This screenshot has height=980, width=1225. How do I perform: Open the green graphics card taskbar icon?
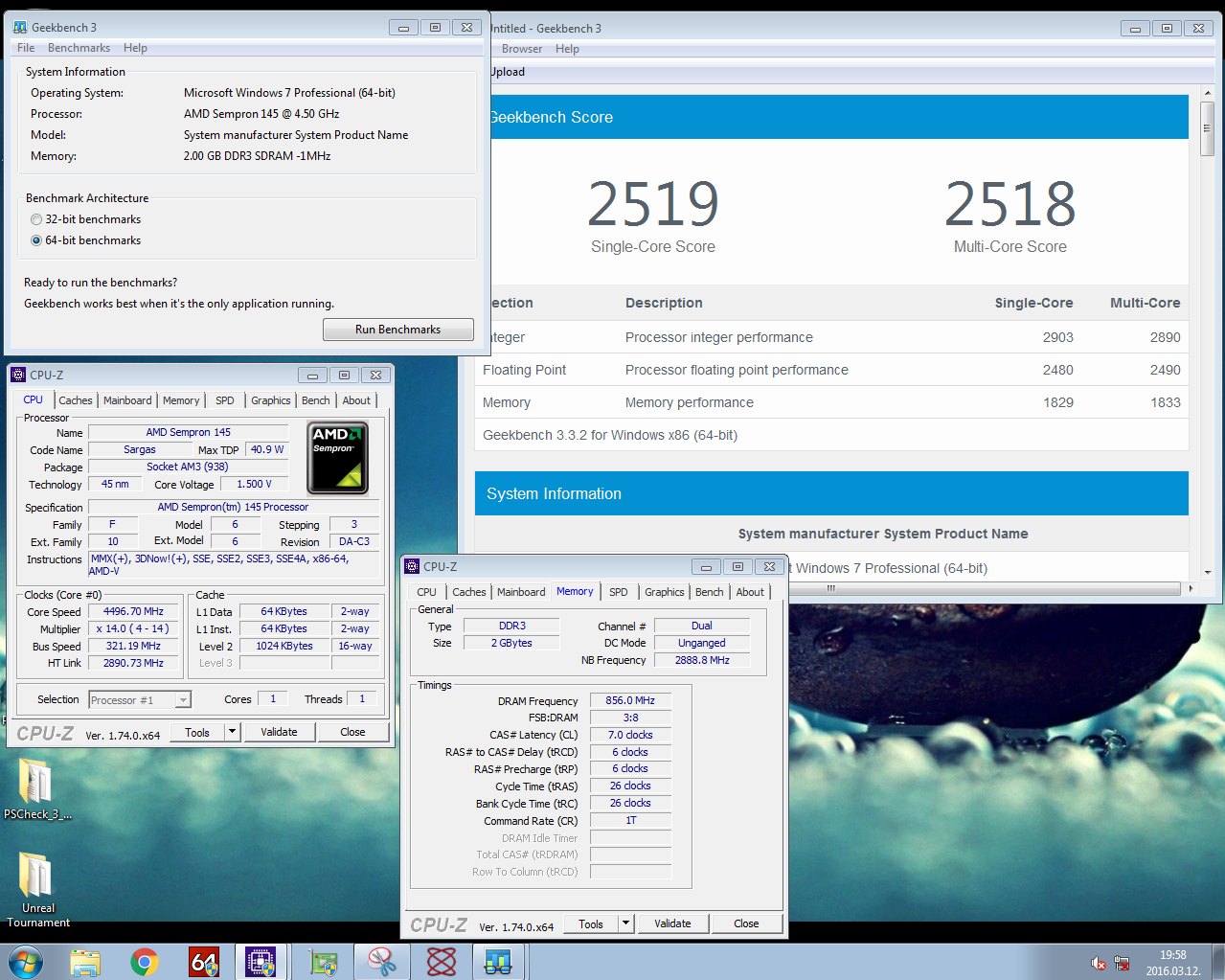coord(324,962)
